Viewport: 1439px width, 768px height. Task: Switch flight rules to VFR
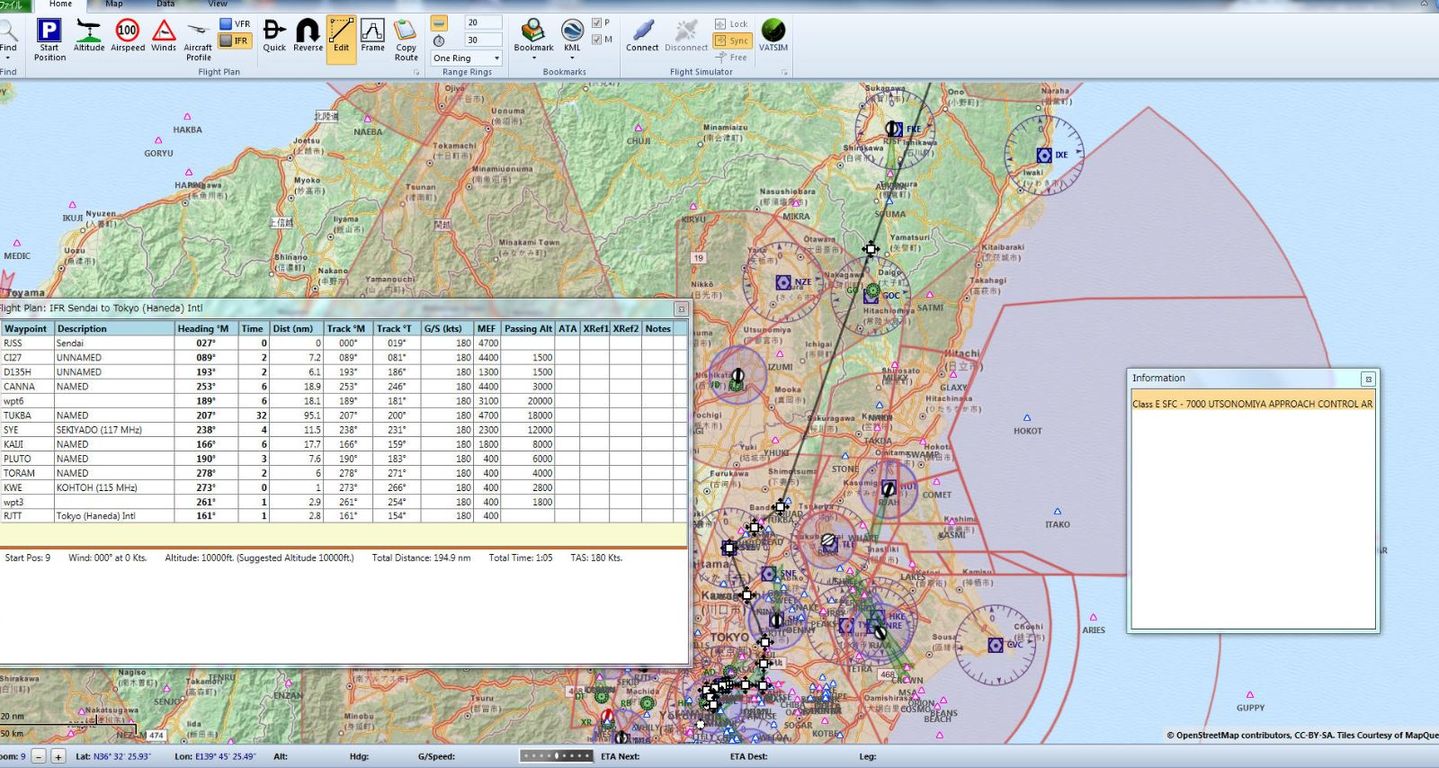coord(235,24)
